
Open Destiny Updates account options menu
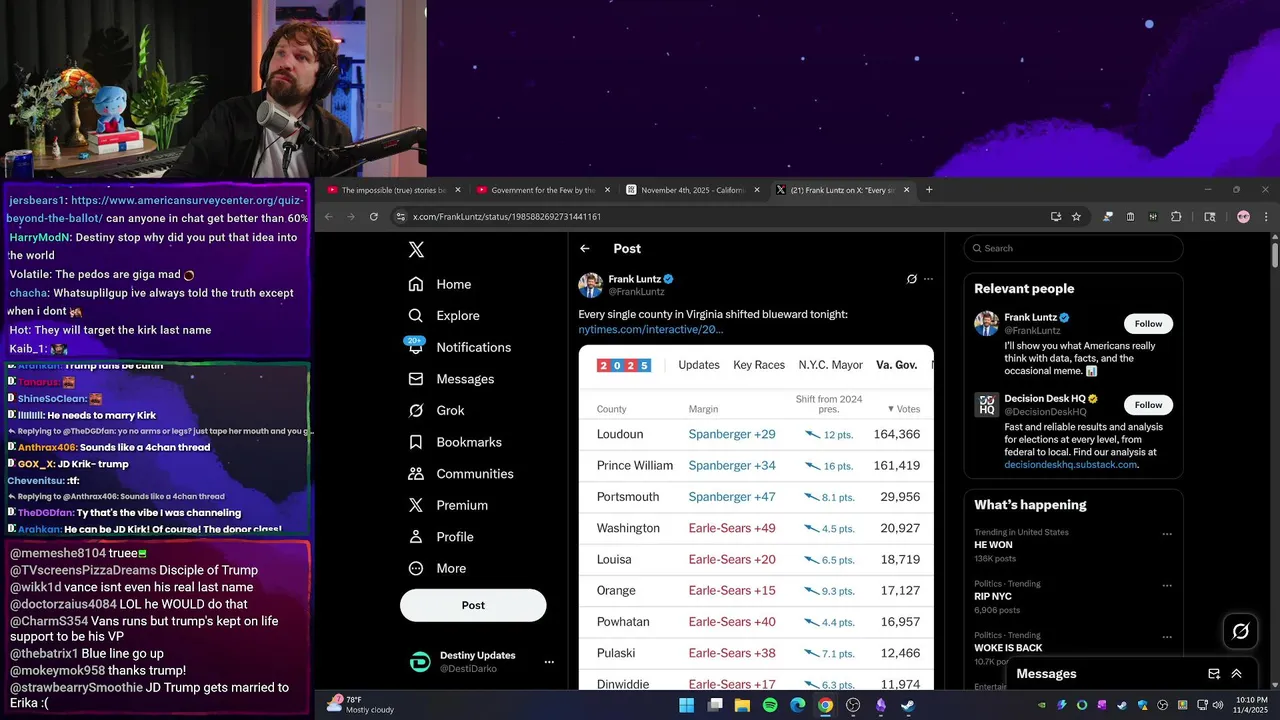pyautogui.click(x=549, y=662)
